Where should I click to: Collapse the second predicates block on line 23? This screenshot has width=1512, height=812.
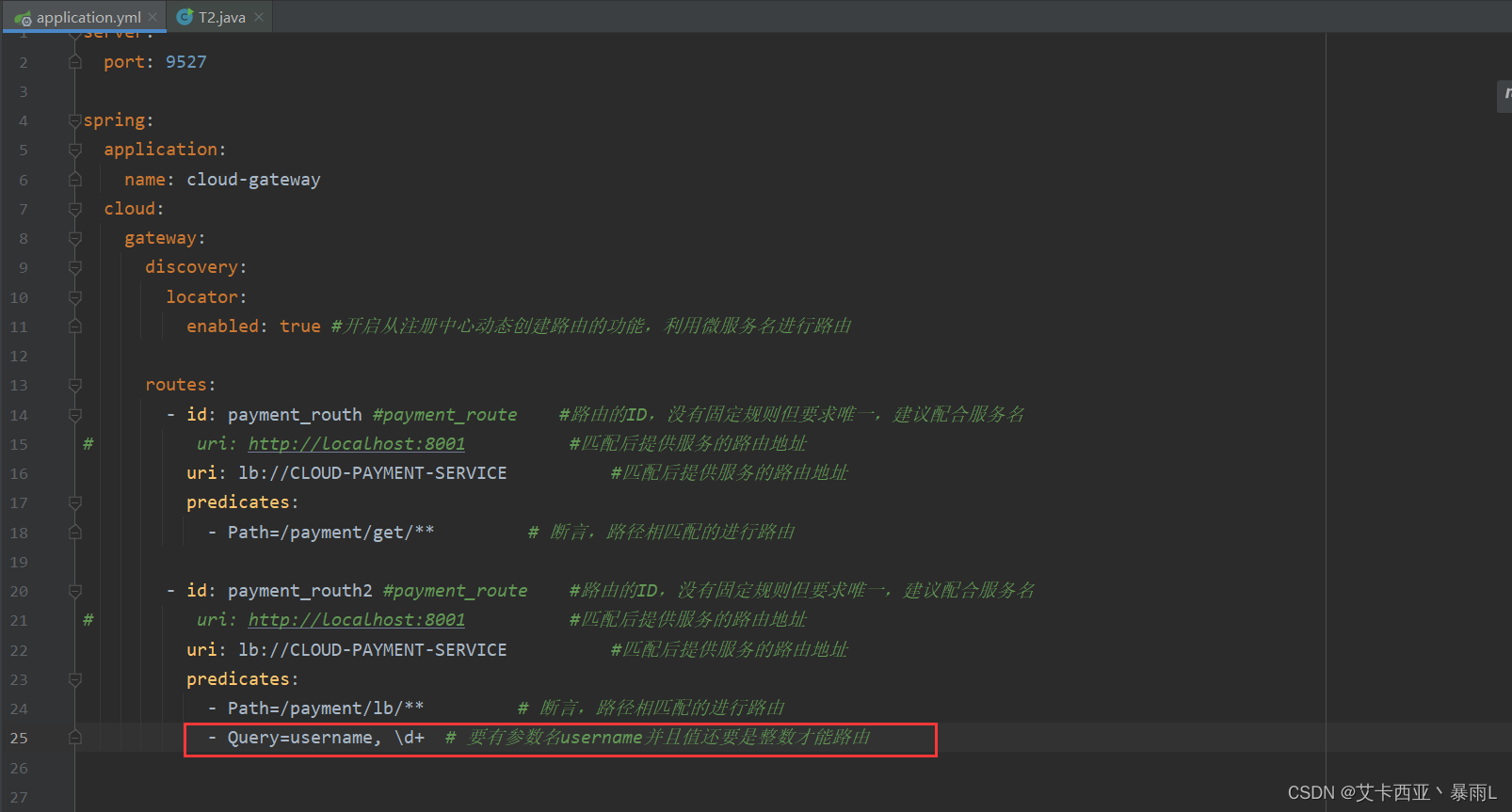coord(75,679)
